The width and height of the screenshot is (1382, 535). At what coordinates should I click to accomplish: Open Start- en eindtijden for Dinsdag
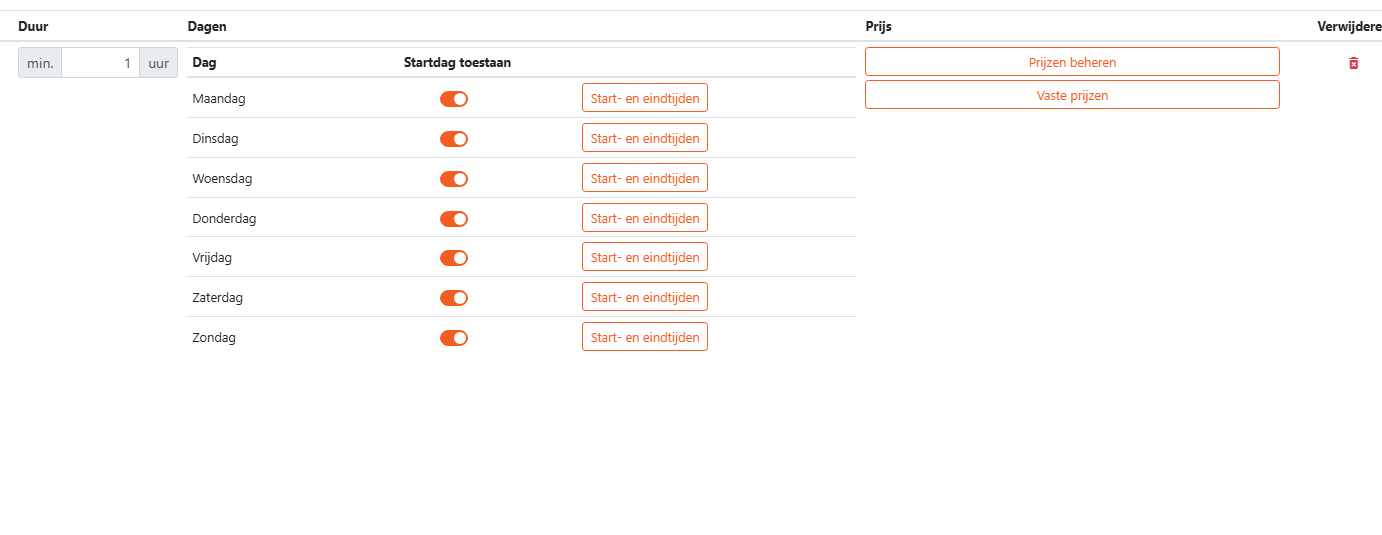645,138
